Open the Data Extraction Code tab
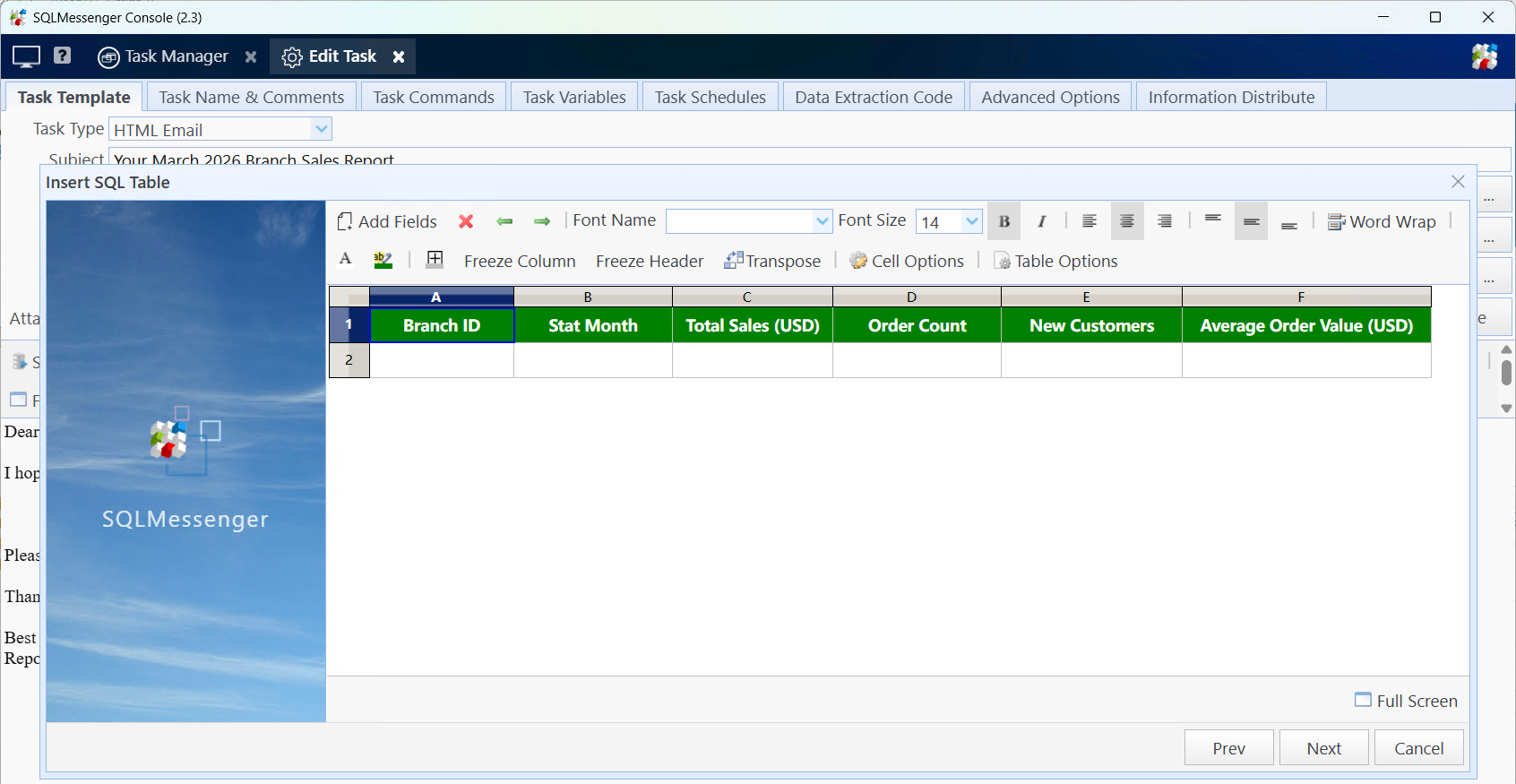Viewport: 1516px width, 784px height. click(x=873, y=97)
